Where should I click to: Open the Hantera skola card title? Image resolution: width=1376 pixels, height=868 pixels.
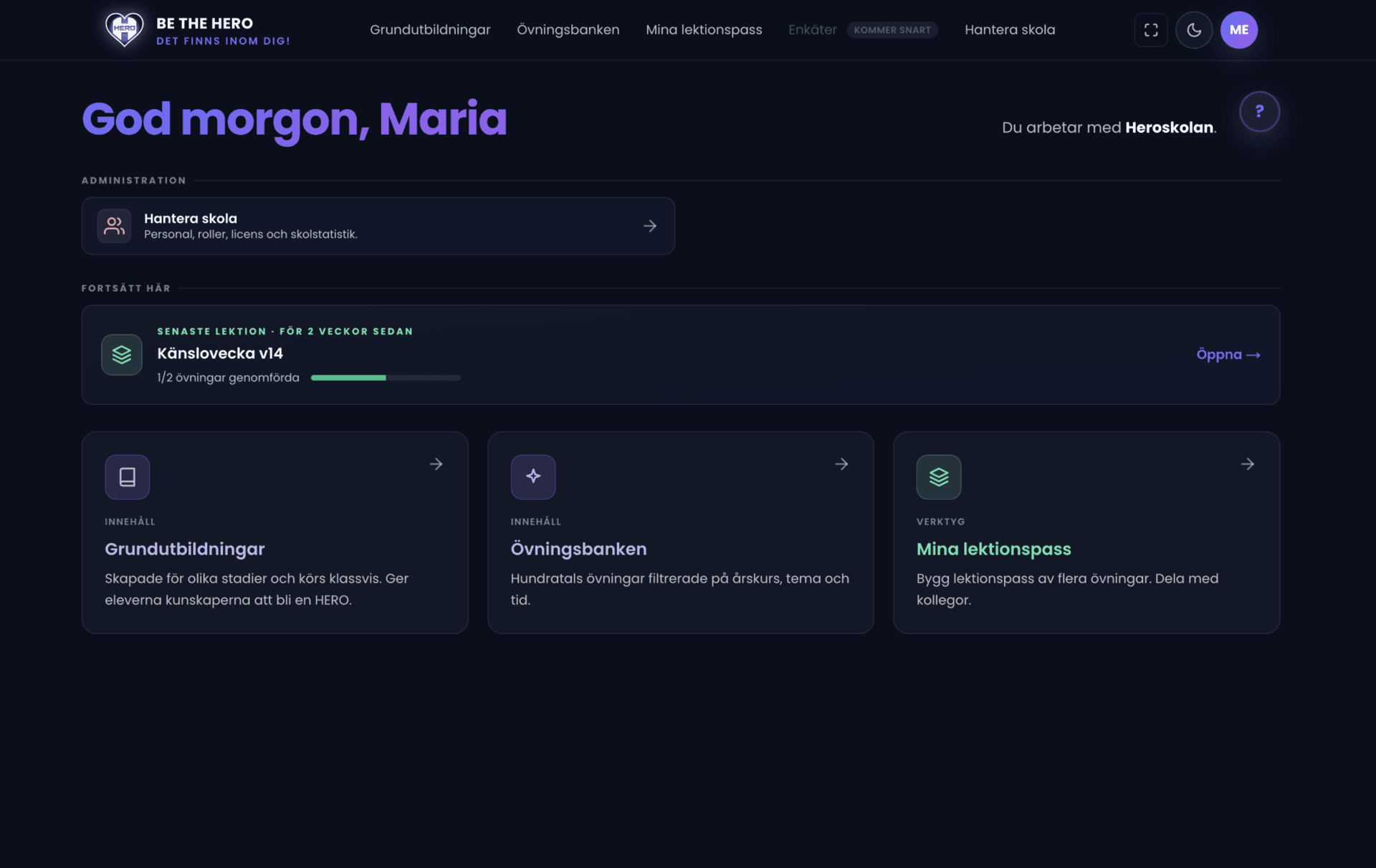pyautogui.click(x=191, y=219)
